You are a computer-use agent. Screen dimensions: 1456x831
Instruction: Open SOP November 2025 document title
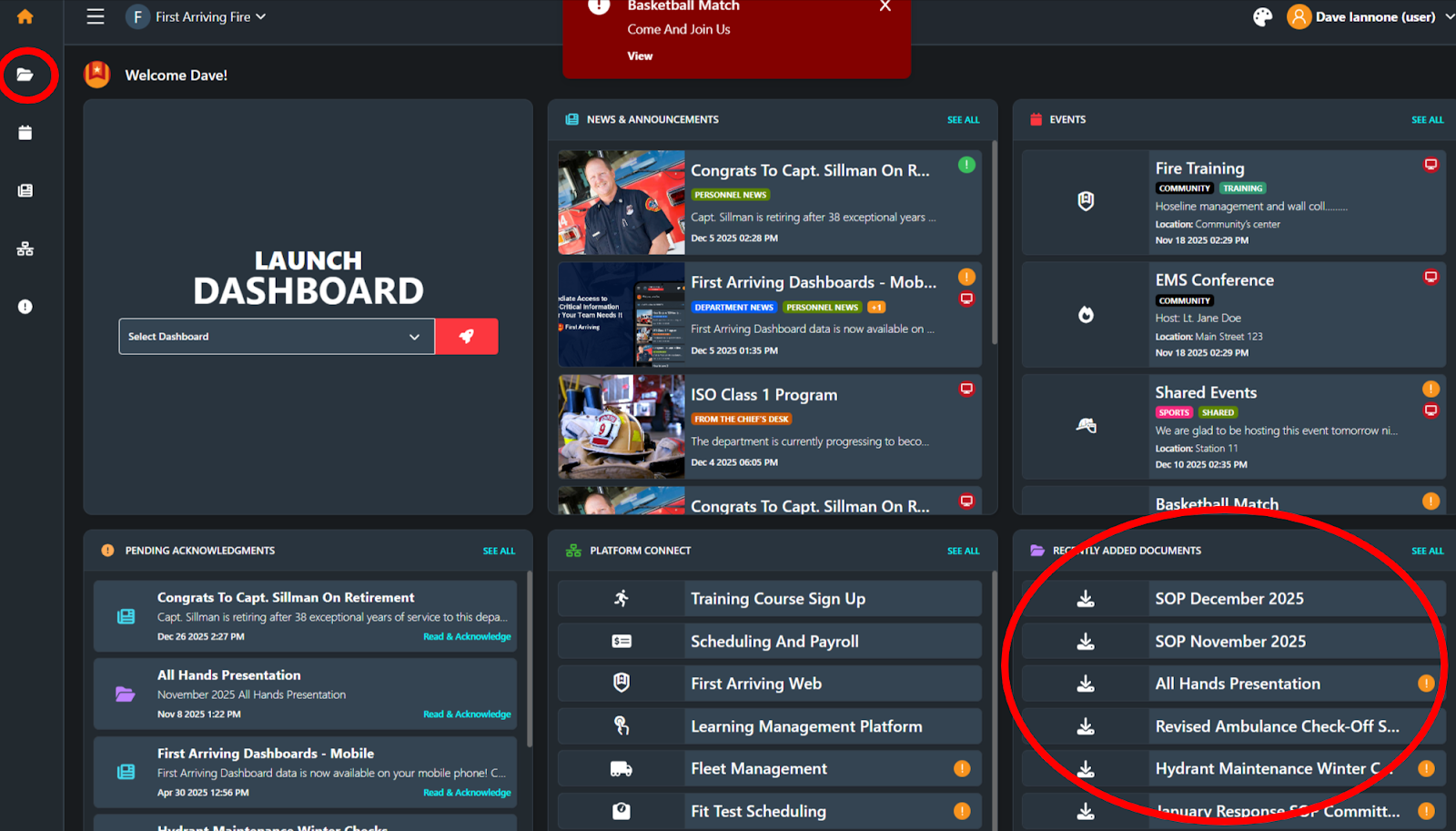pyautogui.click(x=1230, y=642)
